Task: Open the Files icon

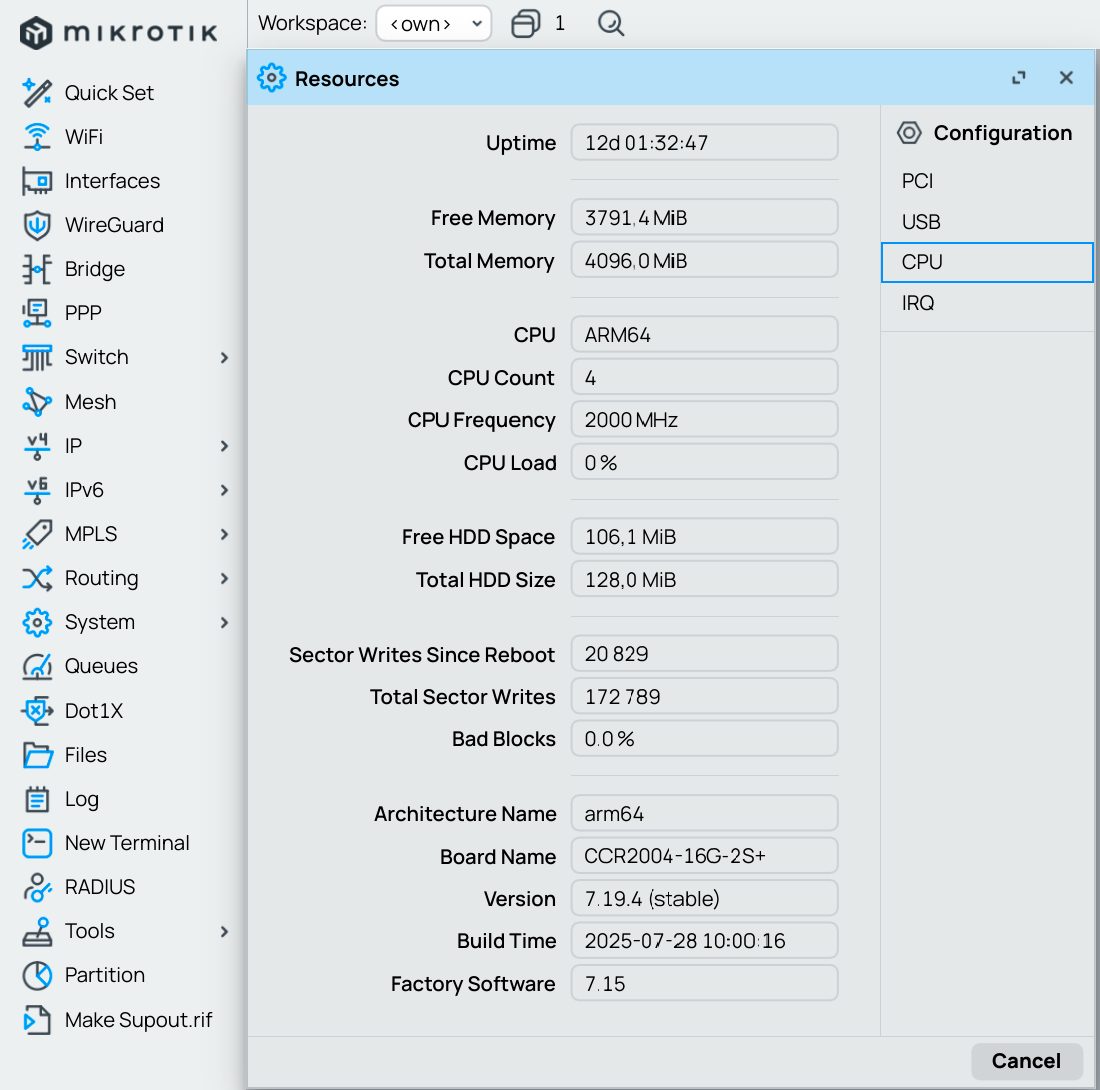Action: [x=35, y=754]
